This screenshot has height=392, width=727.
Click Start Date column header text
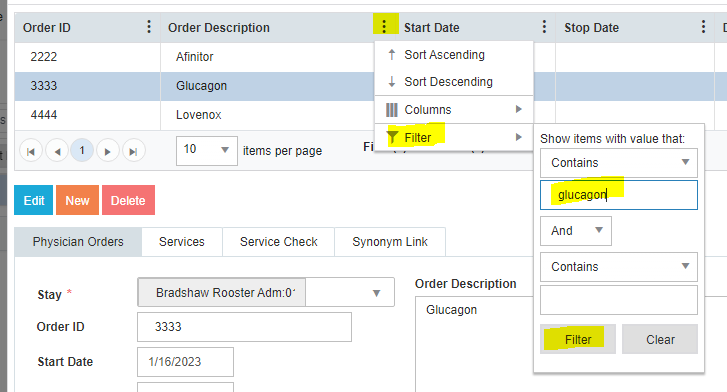[x=432, y=28]
